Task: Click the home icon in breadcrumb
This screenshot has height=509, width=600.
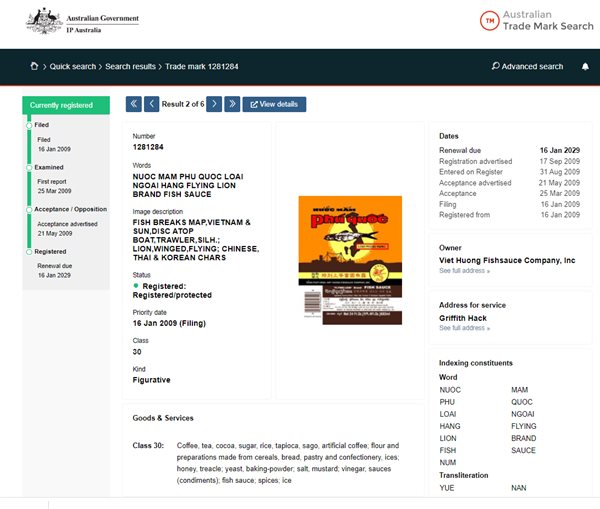Action: (x=33, y=67)
